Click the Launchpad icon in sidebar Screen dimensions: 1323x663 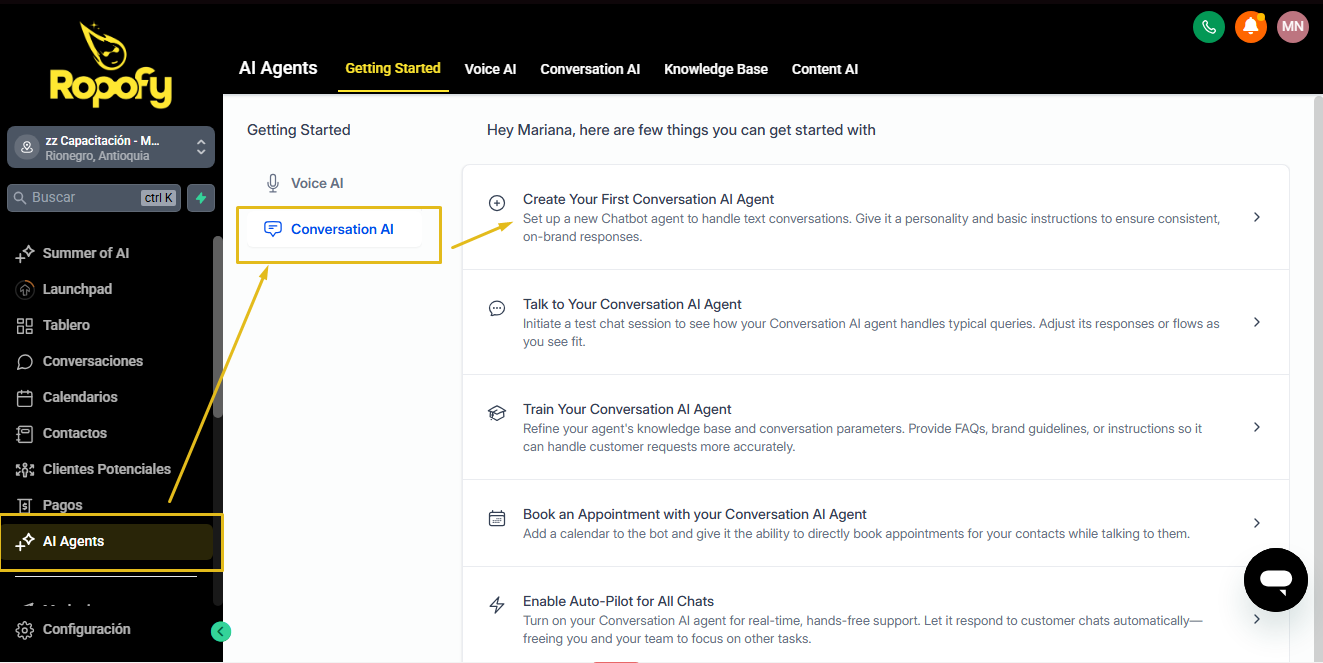coord(26,290)
